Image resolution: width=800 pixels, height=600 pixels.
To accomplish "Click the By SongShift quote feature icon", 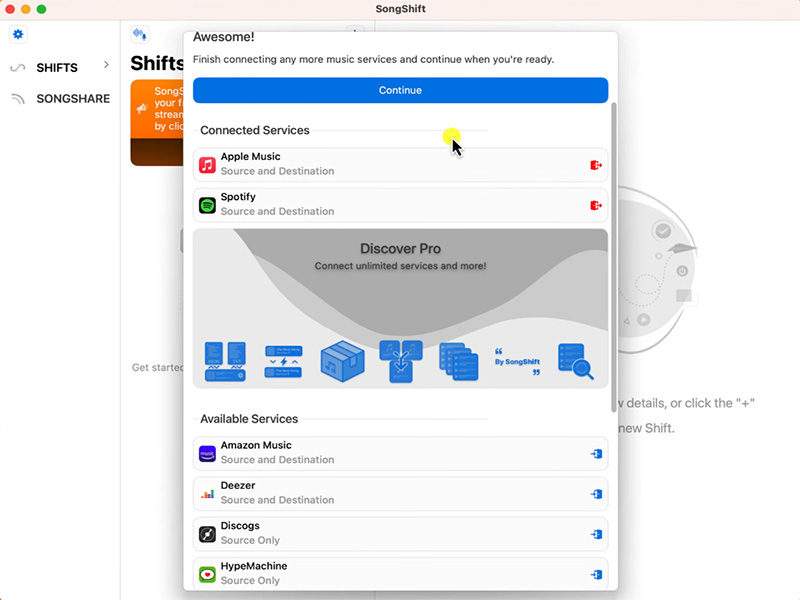I will pyautogui.click(x=517, y=361).
